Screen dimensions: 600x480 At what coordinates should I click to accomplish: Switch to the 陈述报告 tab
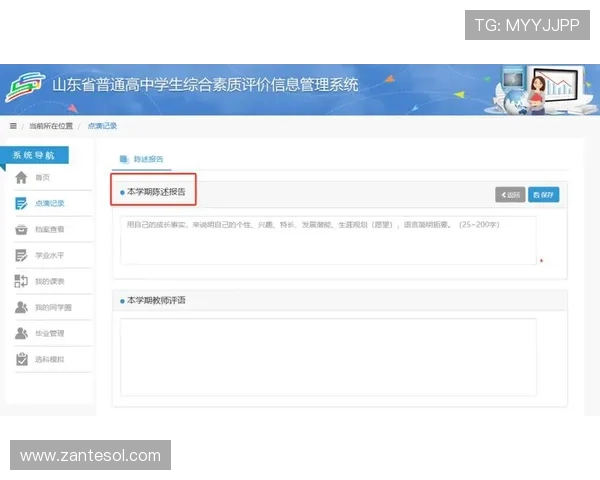click(142, 159)
